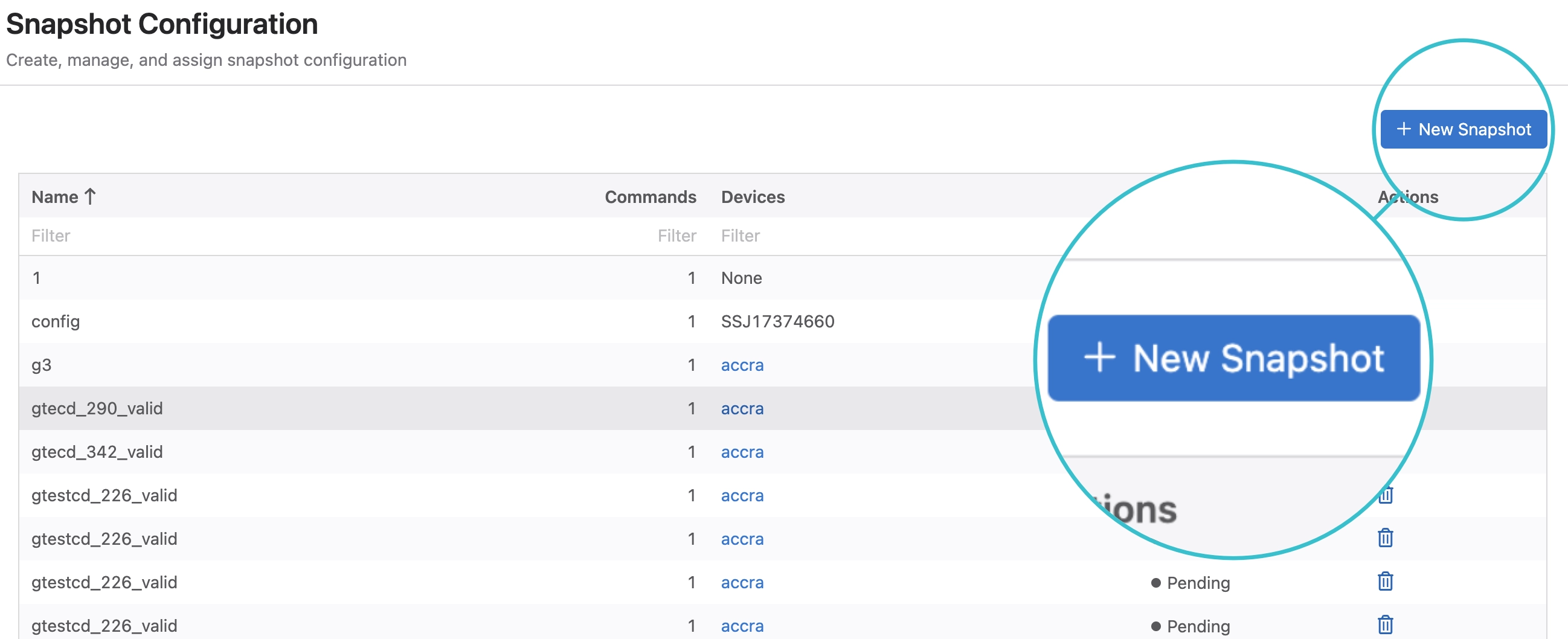The height and width of the screenshot is (639, 1568).
Task: Open the accra link for gtecd_290_valid
Action: (x=741, y=408)
